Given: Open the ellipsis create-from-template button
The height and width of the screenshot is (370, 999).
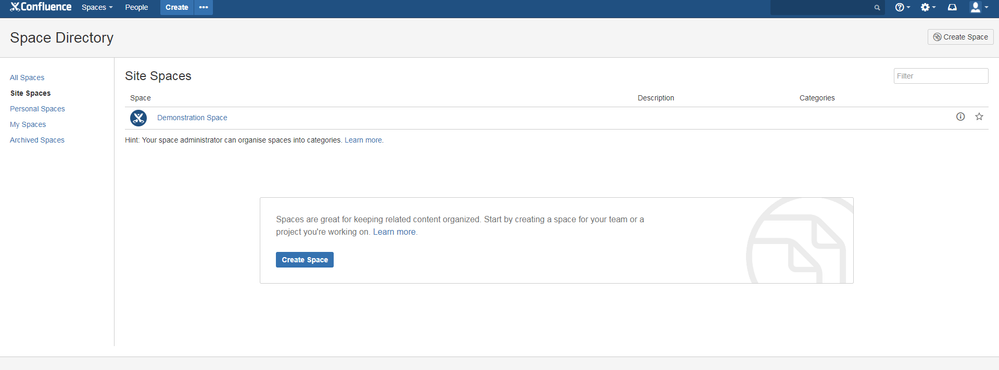Looking at the screenshot, I should click(x=204, y=8).
